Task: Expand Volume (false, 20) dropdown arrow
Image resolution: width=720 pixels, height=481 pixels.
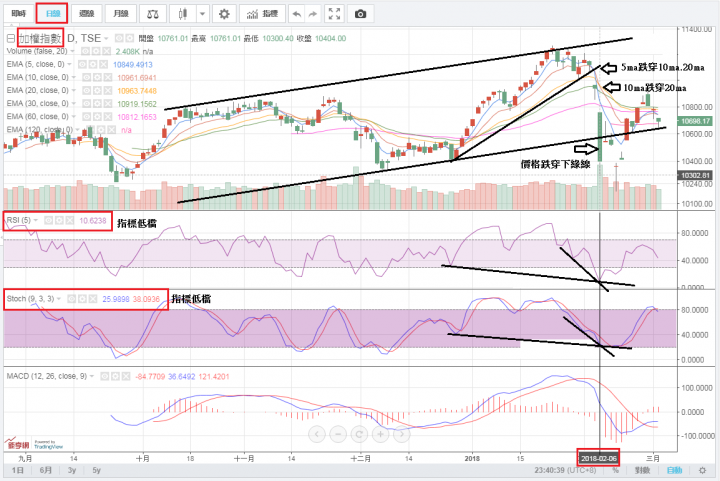Action: tap(72, 51)
